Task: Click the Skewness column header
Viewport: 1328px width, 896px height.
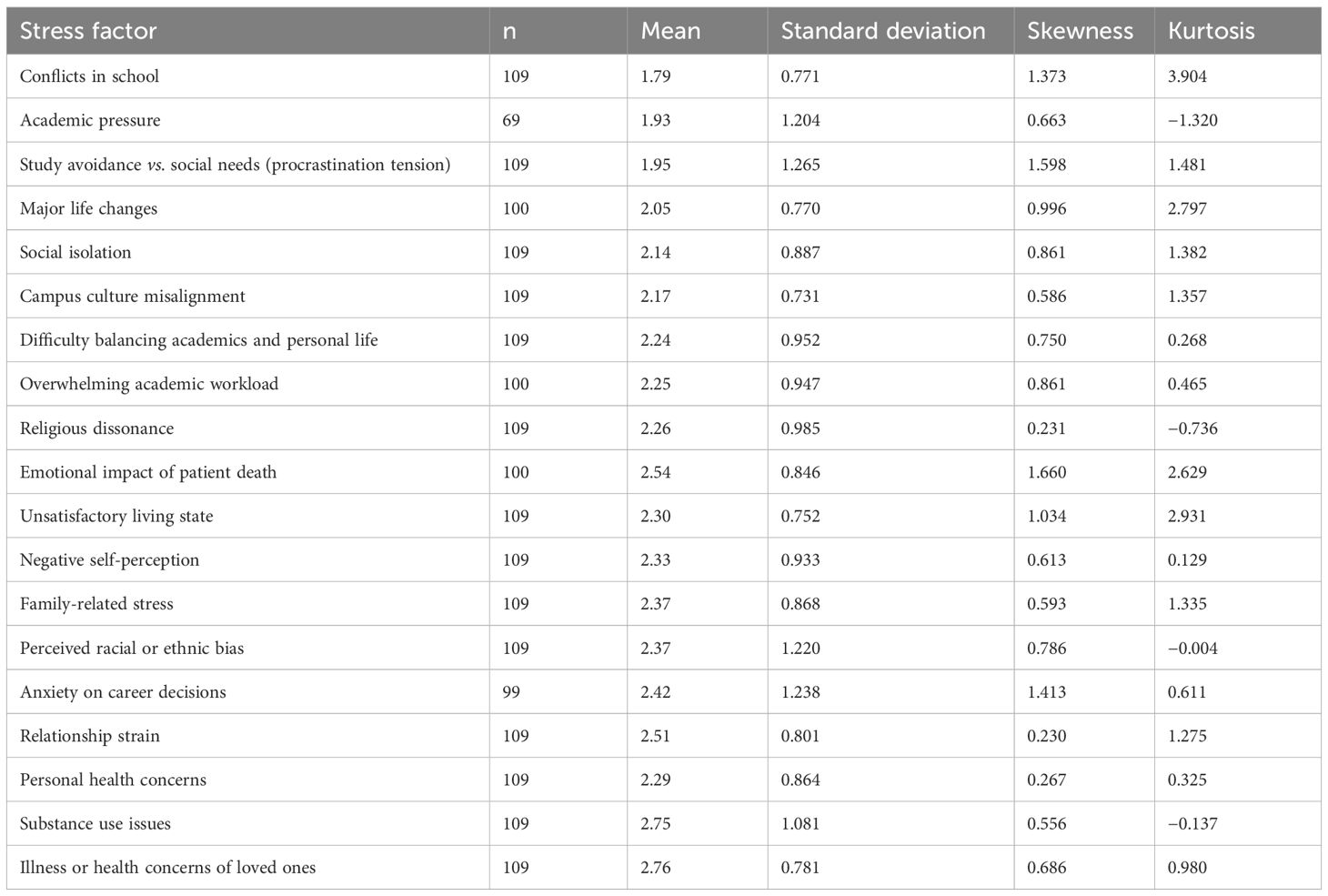Action: [x=1080, y=31]
